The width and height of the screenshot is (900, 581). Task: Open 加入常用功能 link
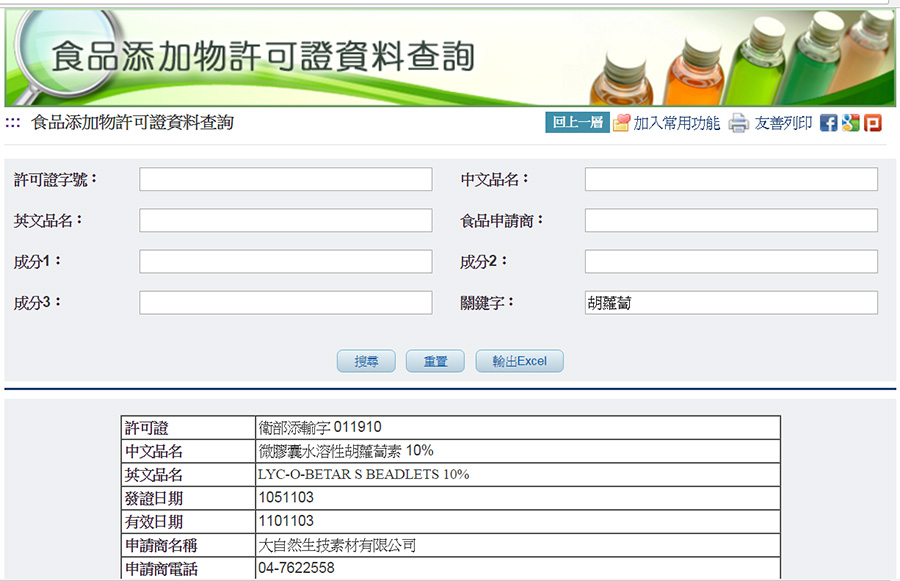coord(676,123)
